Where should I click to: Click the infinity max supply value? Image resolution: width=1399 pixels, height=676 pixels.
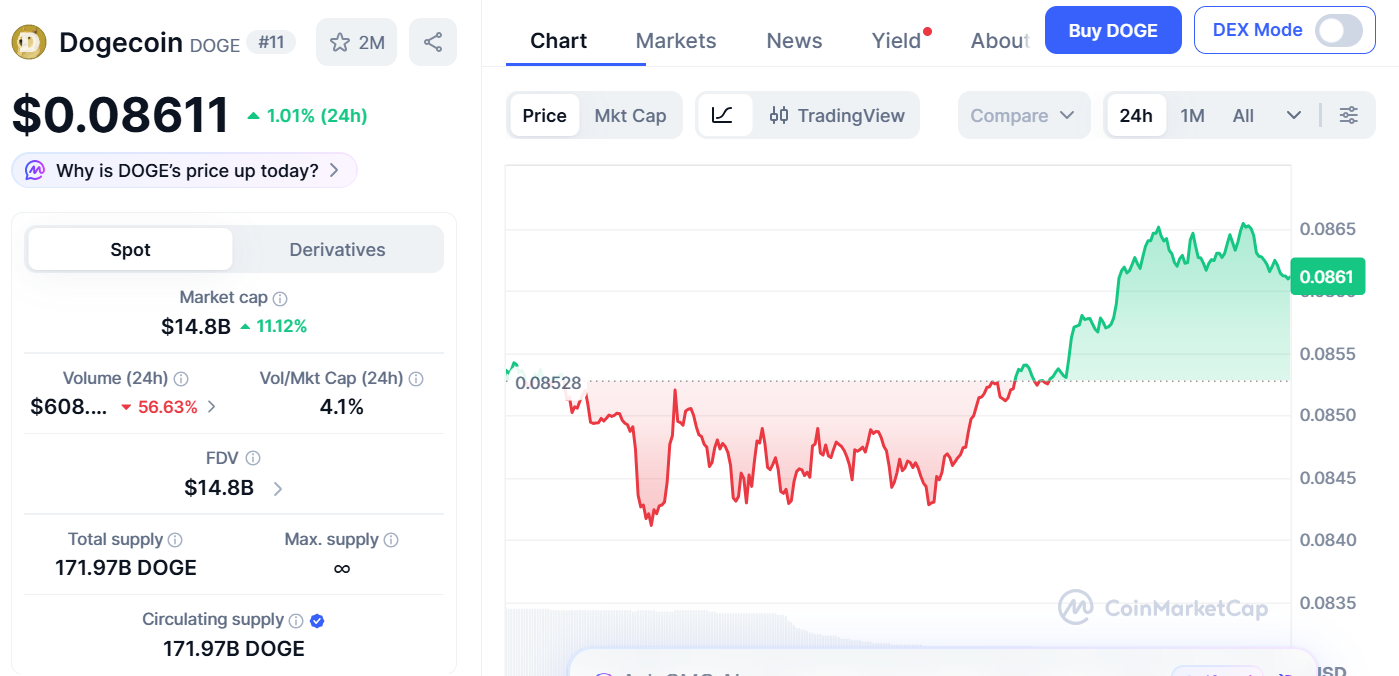click(x=342, y=568)
